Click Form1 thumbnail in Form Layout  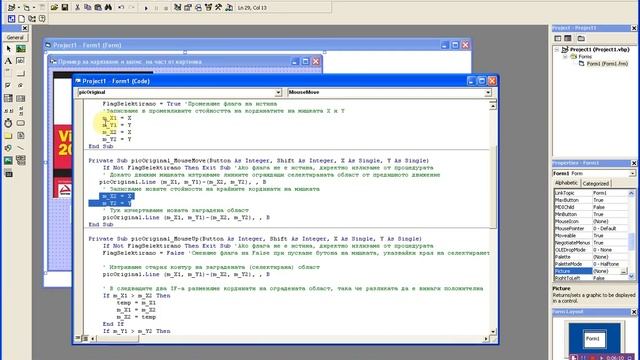[x=594, y=339]
